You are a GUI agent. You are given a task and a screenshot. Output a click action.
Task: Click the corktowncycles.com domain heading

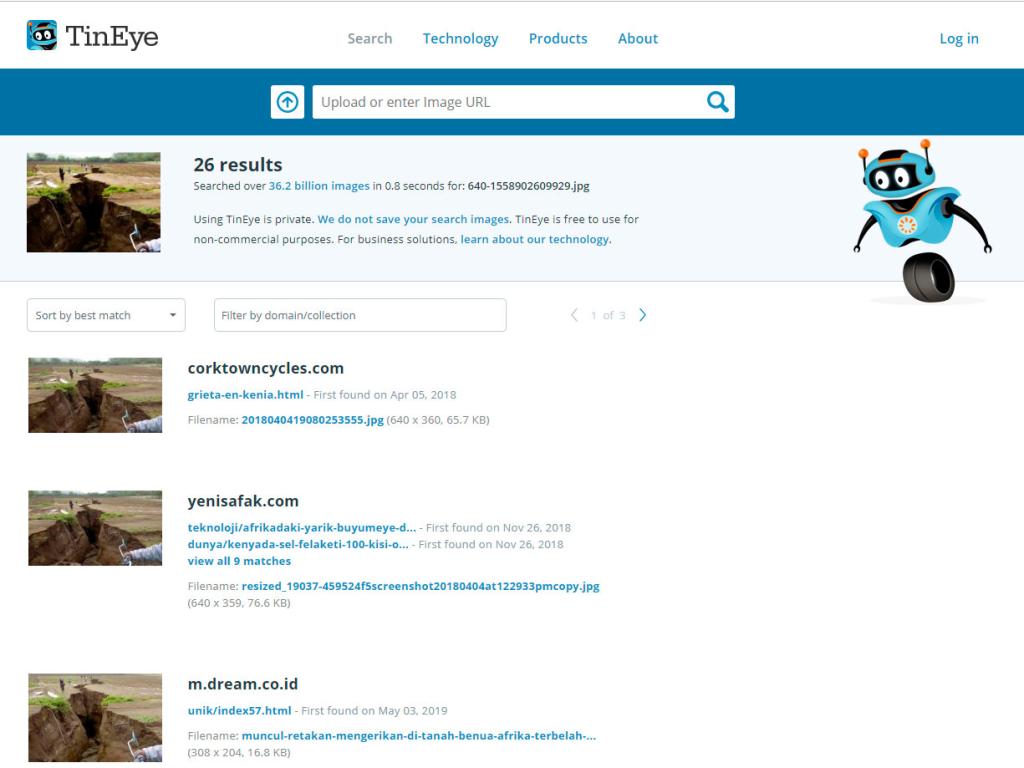(x=266, y=368)
